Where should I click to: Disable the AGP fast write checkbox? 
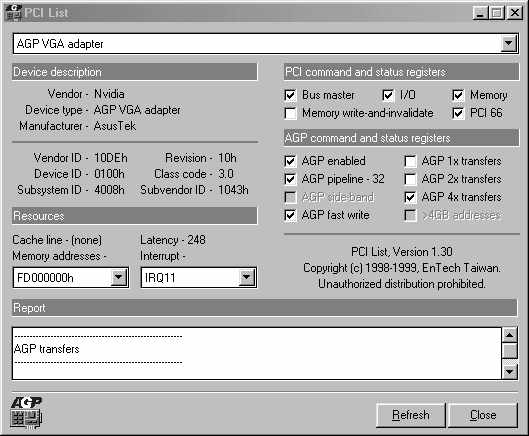tap(290, 215)
